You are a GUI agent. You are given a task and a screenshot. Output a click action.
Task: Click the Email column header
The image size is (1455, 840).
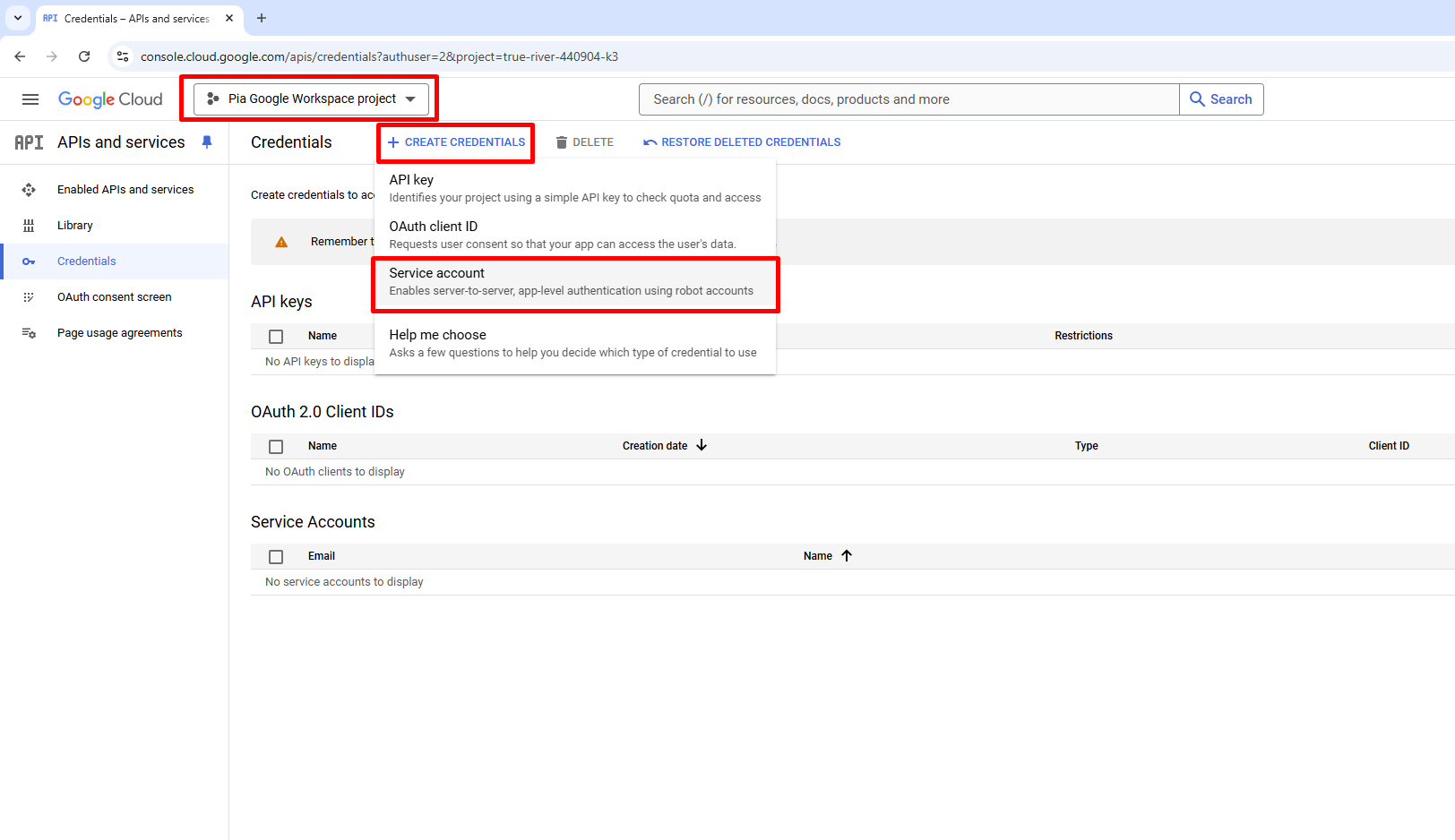(321, 556)
